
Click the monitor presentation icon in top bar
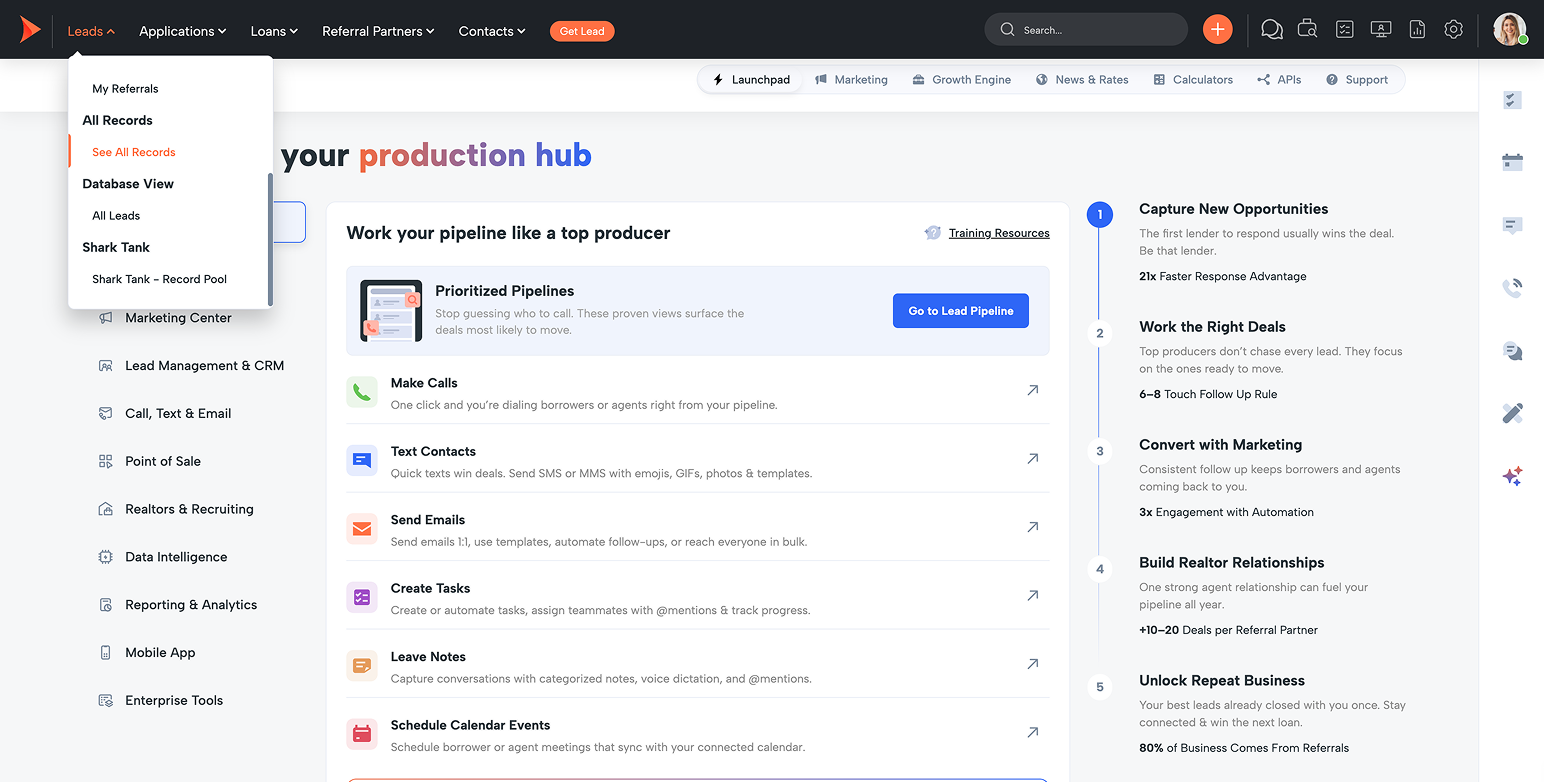click(1381, 30)
